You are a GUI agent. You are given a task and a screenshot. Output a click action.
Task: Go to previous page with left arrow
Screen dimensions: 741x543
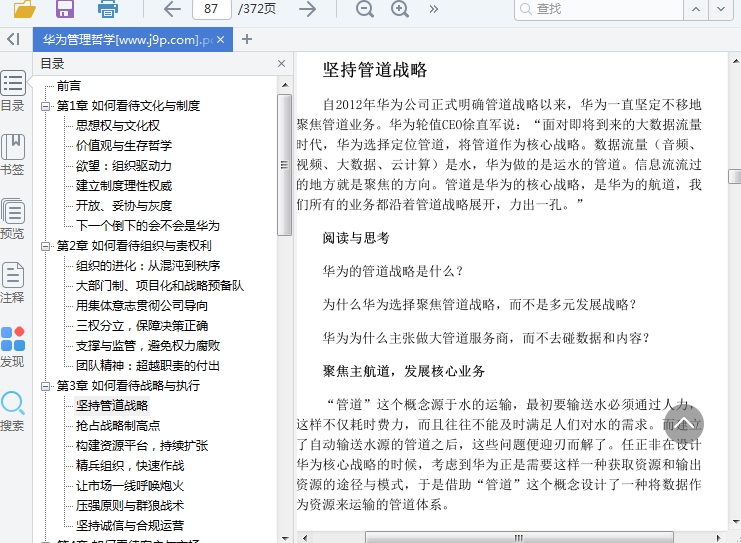point(172,9)
